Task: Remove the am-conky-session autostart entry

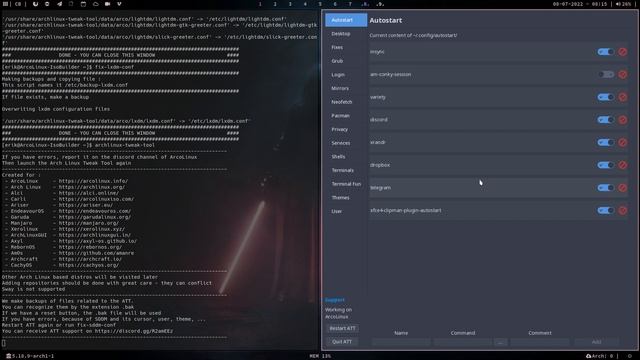Action: (x=622, y=74)
